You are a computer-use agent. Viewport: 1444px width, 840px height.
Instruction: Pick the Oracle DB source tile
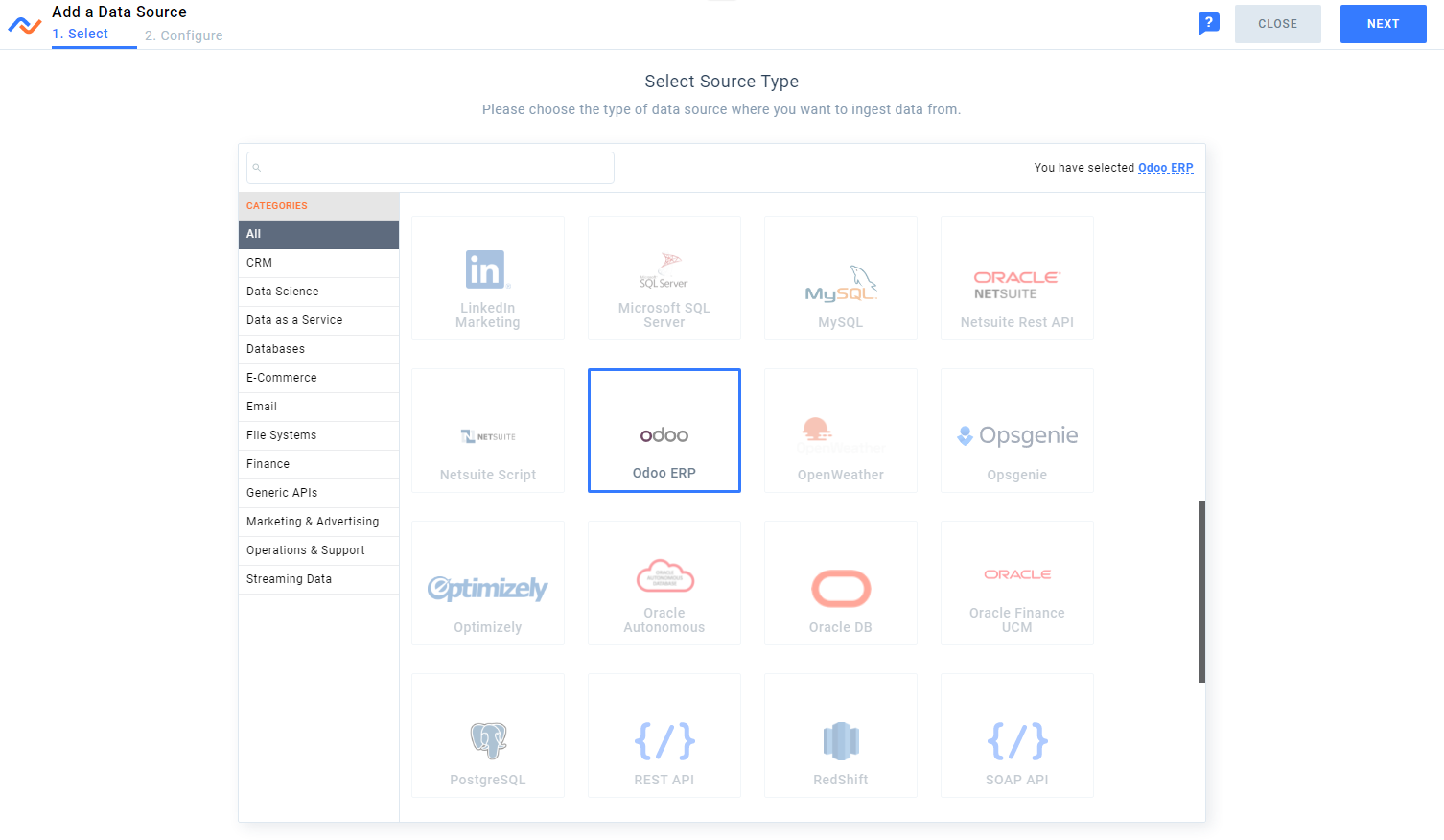tap(841, 583)
